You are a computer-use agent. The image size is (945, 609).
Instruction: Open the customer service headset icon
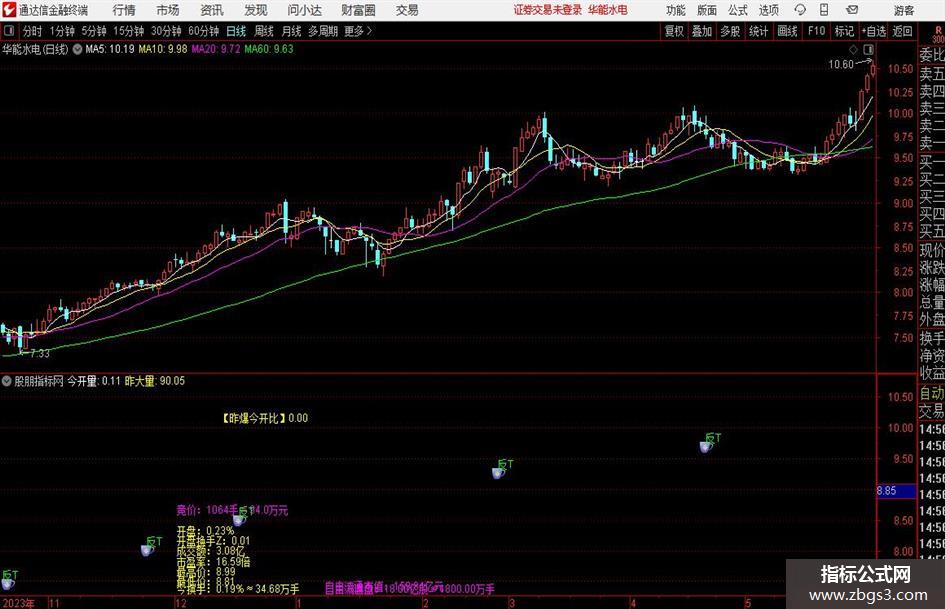point(800,10)
